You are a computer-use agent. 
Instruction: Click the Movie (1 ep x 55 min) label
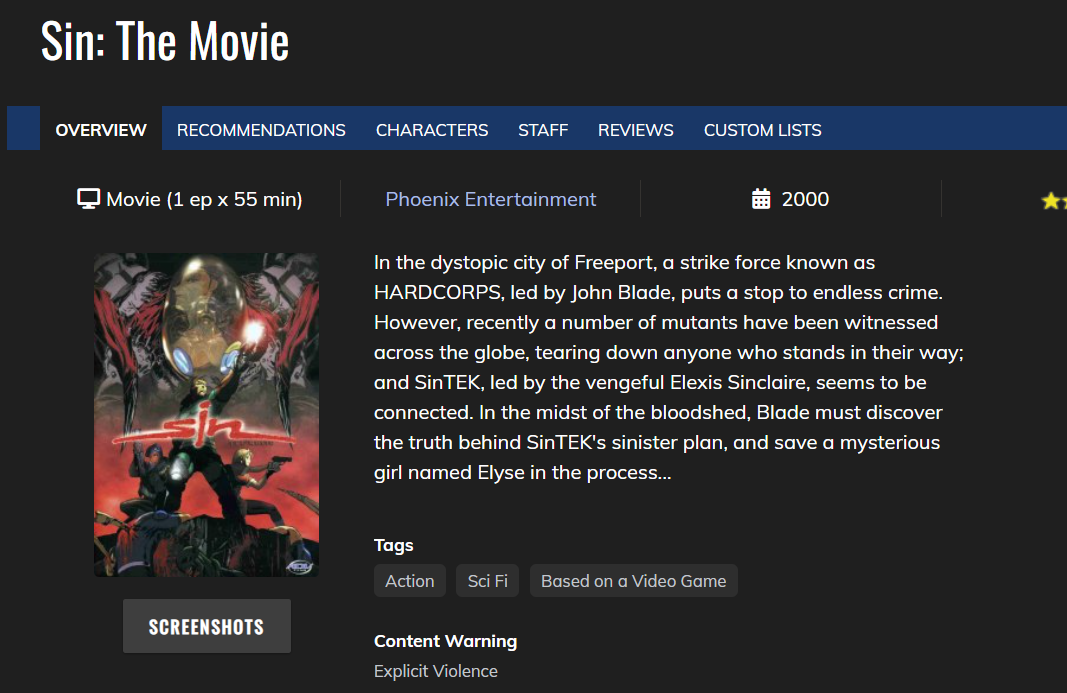pos(204,199)
